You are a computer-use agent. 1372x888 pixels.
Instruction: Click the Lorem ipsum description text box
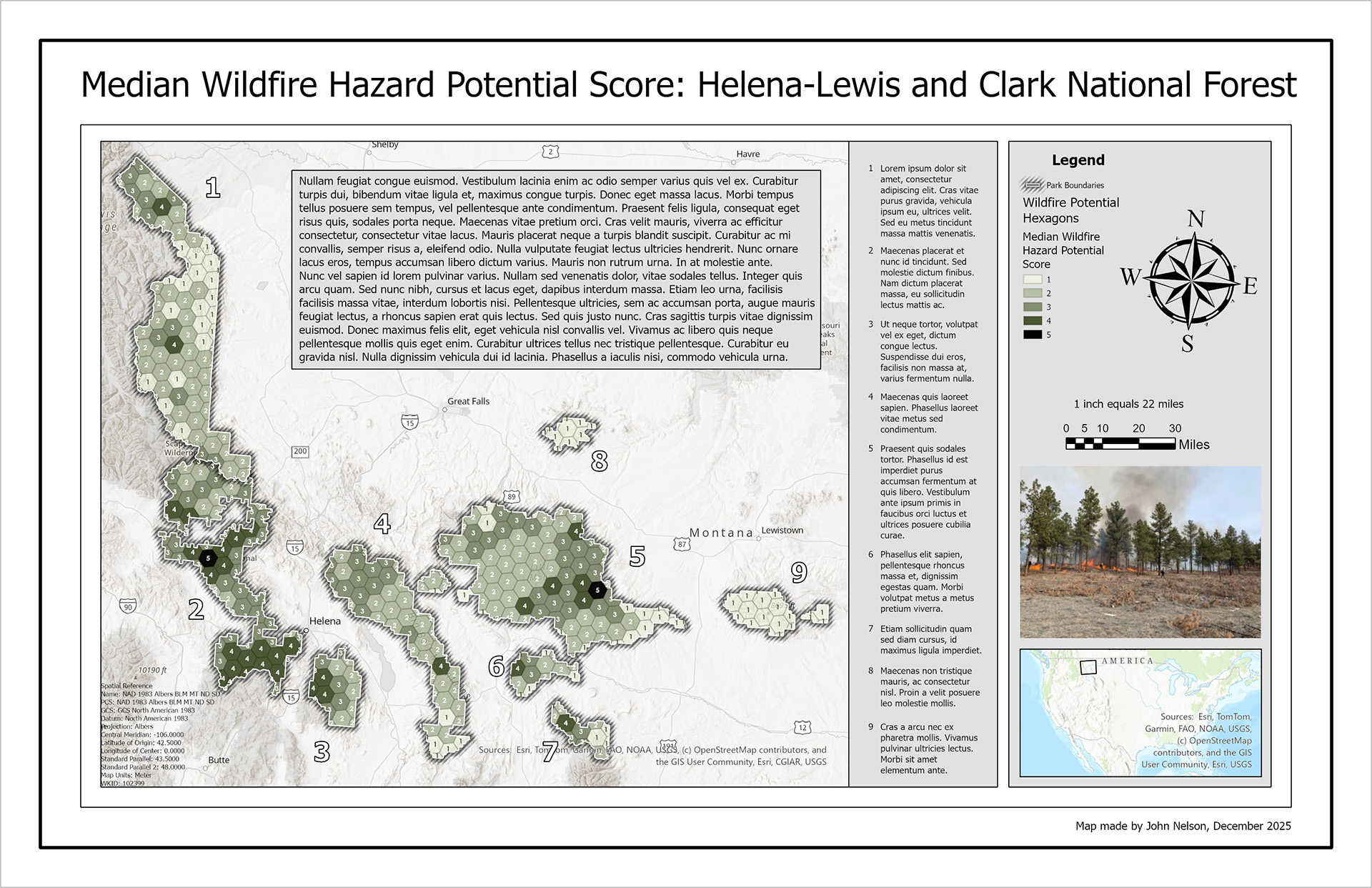555,269
